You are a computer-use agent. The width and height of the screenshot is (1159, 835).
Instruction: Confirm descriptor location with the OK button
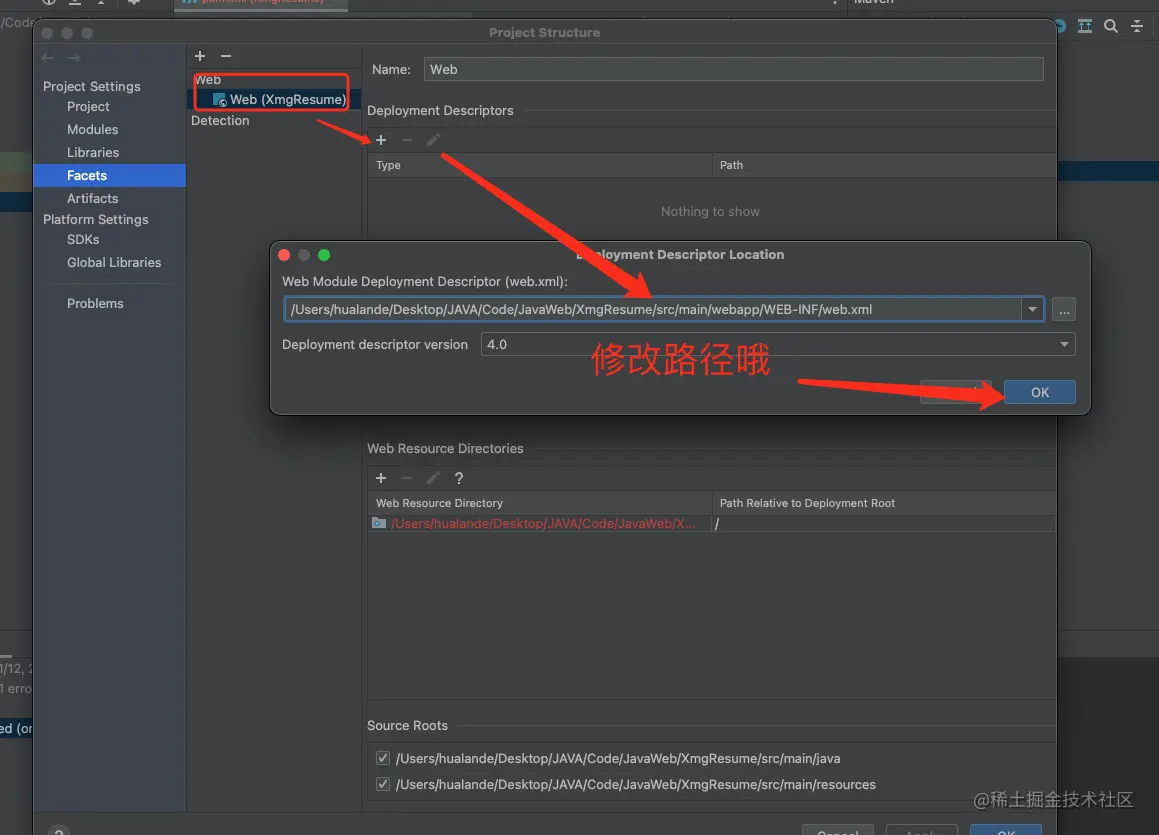point(1039,392)
